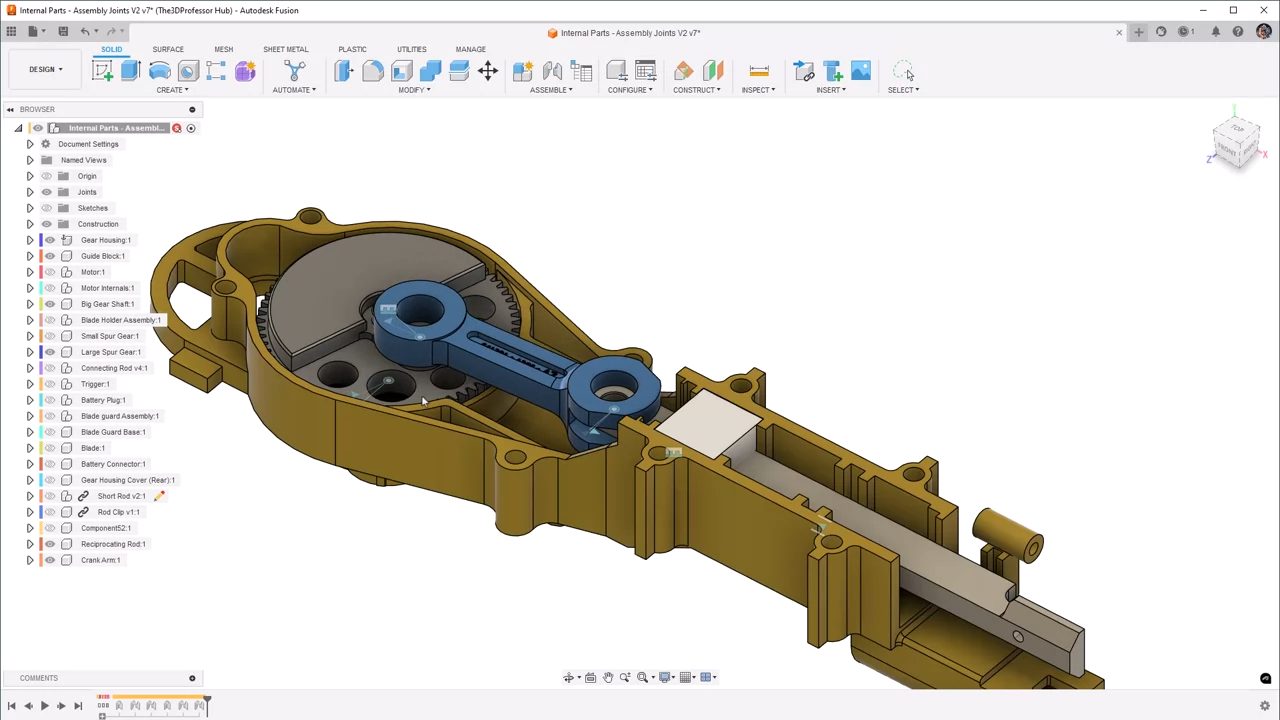Viewport: 1280px width, 720px height.
Task: Click the Press Pull icon
Action: coord(344,71)
